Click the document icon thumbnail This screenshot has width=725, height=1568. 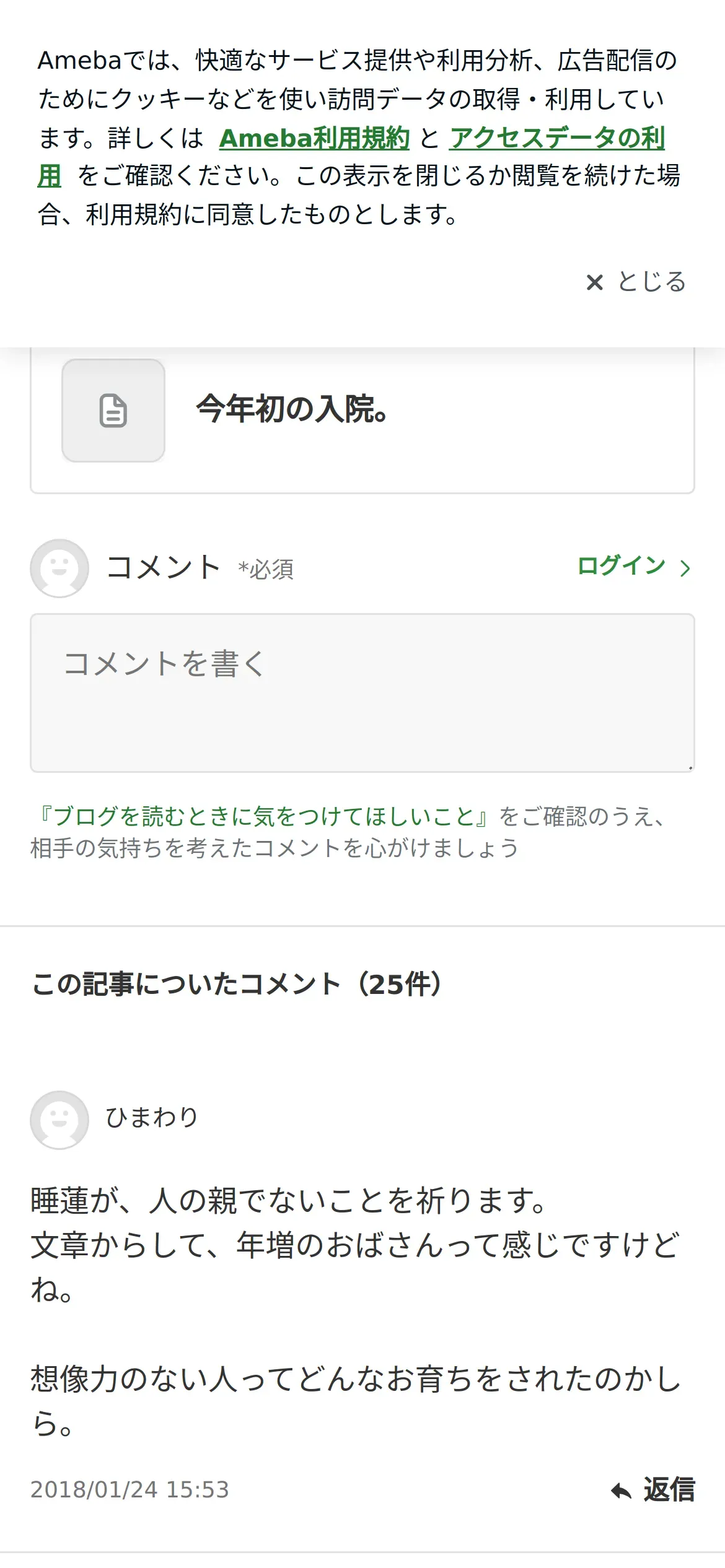tap(113, 411)
